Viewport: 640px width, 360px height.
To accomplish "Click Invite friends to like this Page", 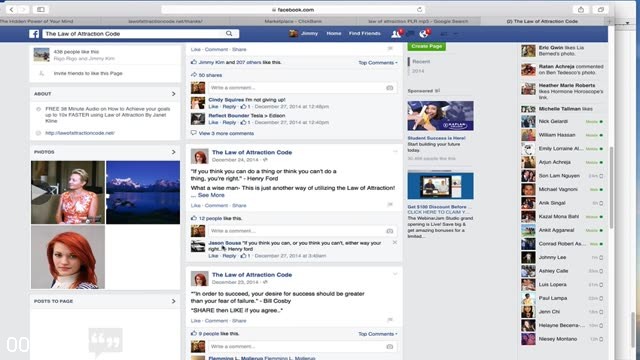I will coord(88,73).
